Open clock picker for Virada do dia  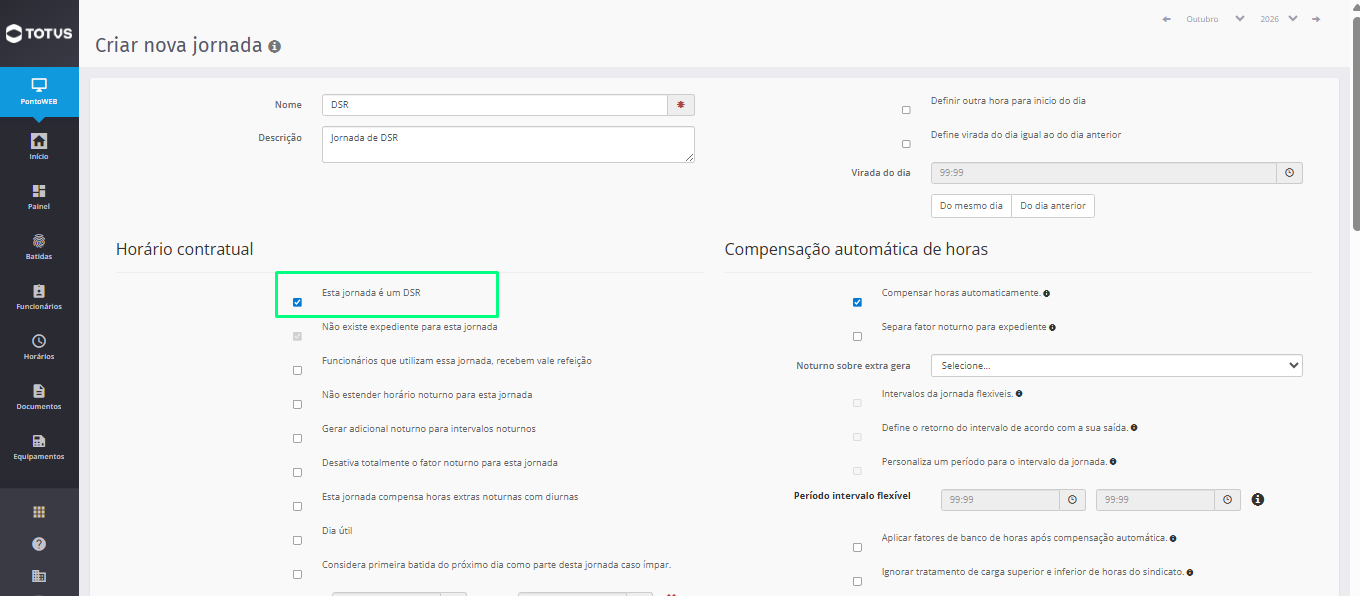(x=1289, y=173)
